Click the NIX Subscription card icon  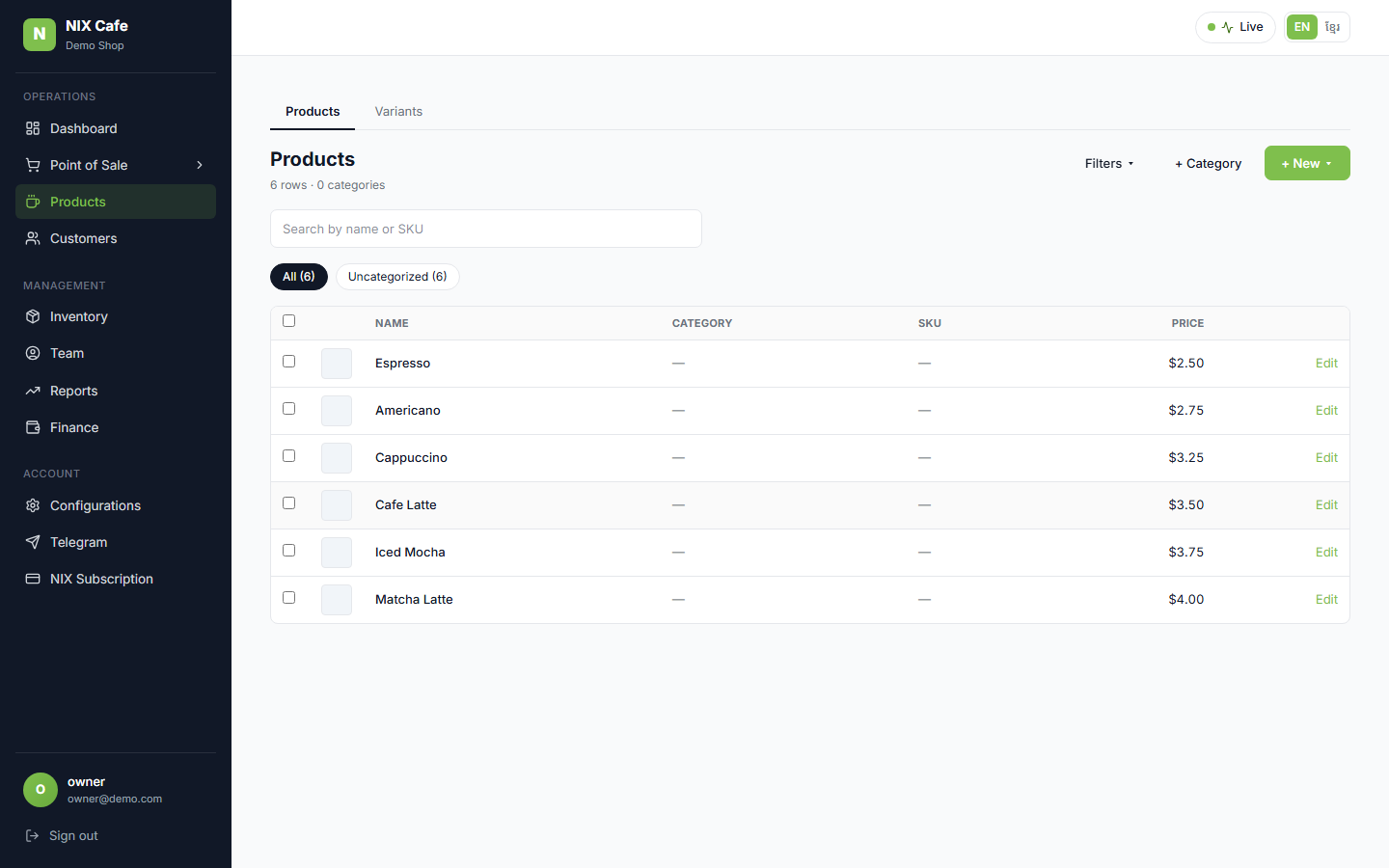33,579
